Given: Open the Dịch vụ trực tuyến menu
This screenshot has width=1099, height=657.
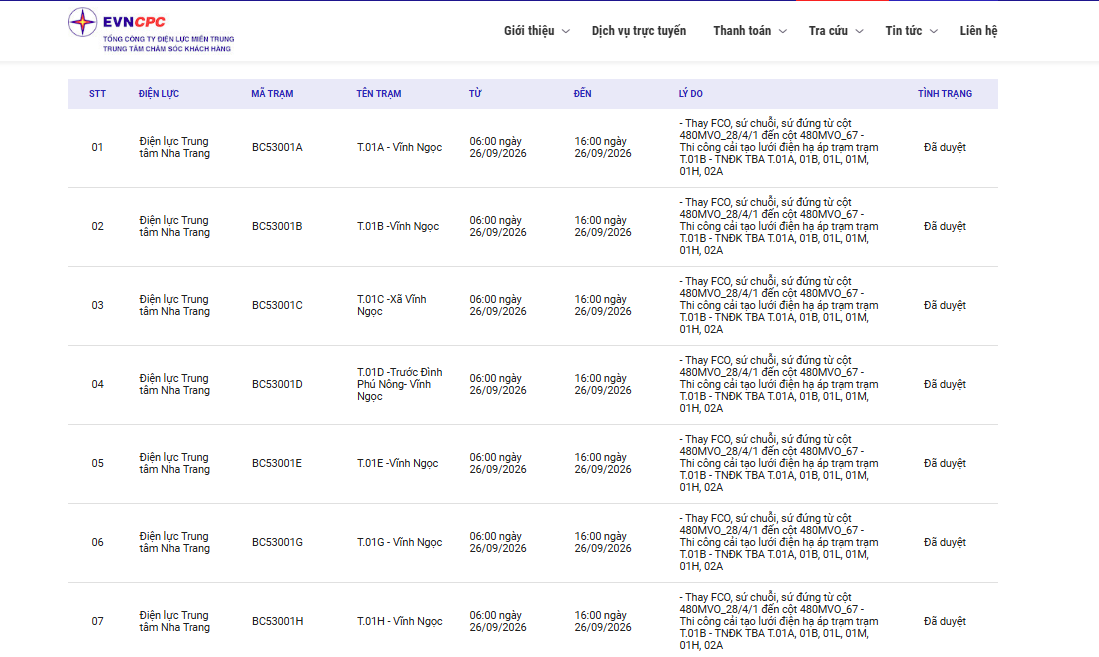Looking at the screenshot, I should 639,31.
